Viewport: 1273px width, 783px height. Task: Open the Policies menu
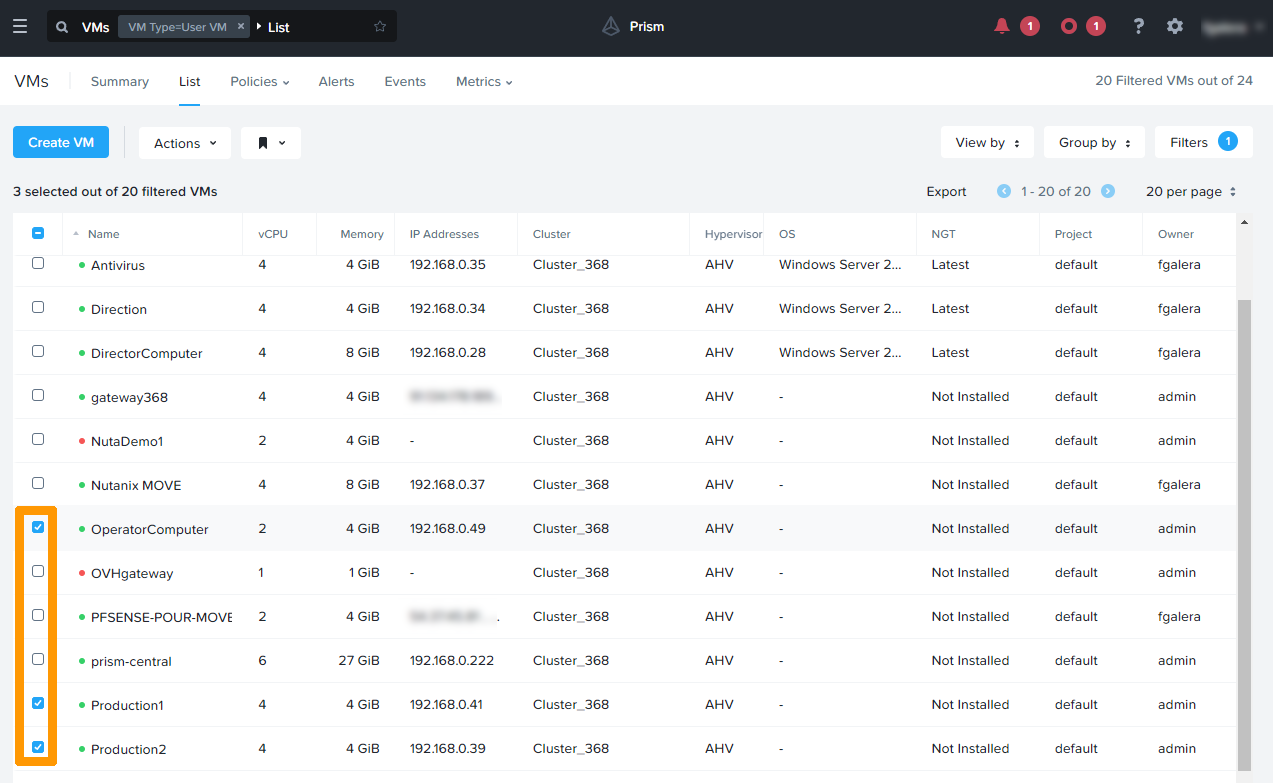click(x=258, y=81)
